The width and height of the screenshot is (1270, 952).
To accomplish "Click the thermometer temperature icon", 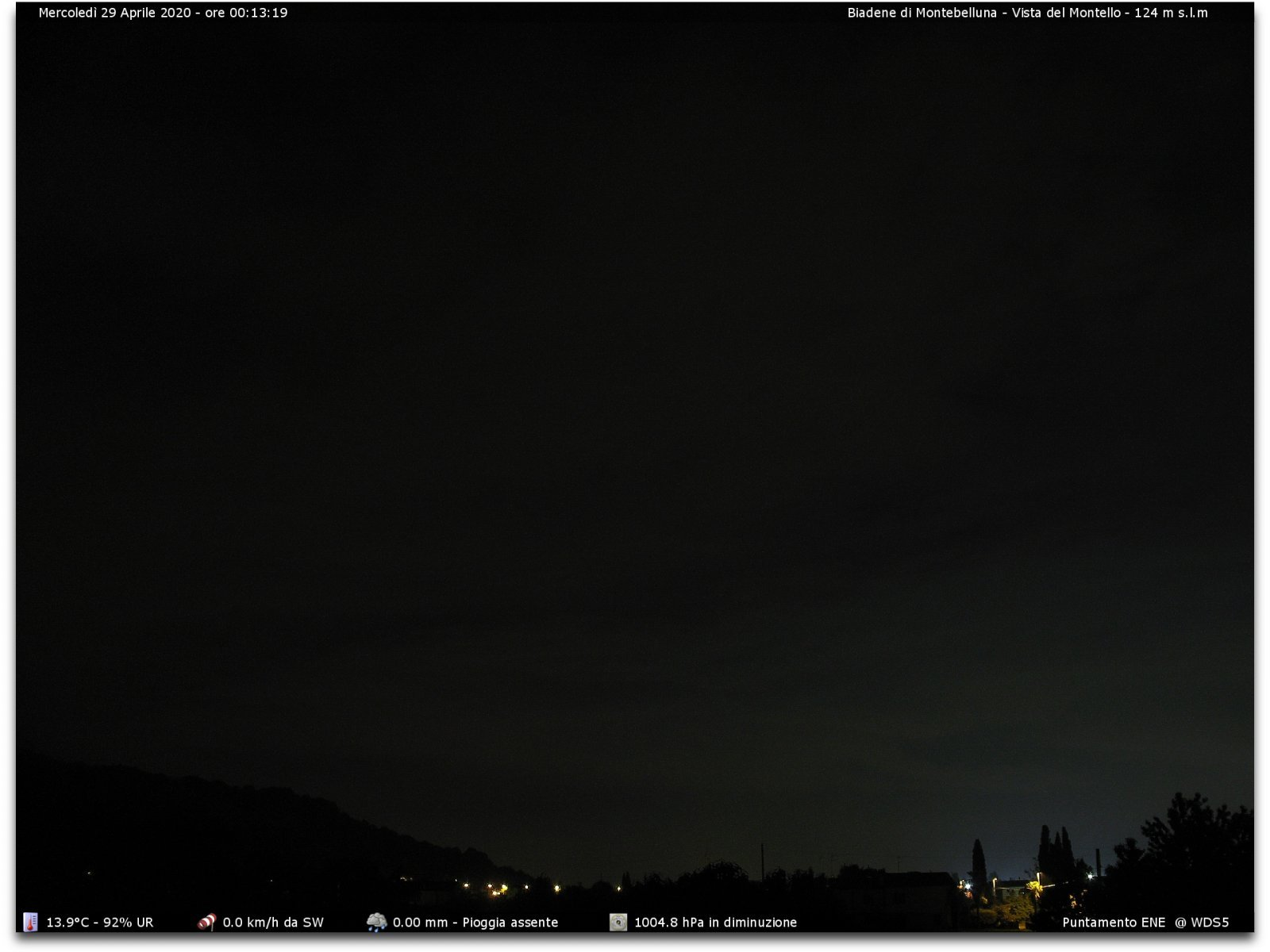I will tap(30, 922).
